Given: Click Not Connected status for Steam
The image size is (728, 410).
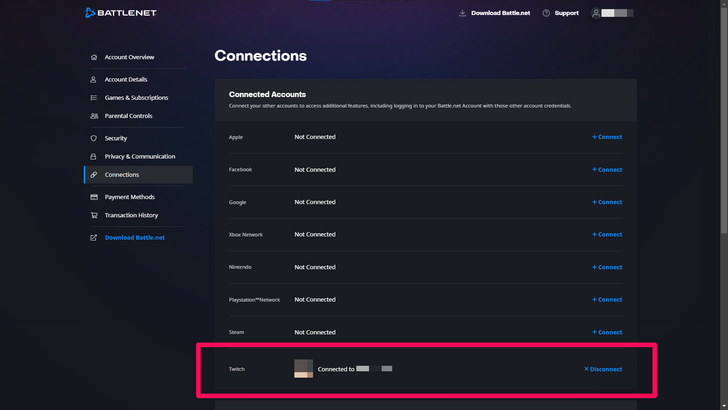Looking at the screenshot, I should coord(315,332).
